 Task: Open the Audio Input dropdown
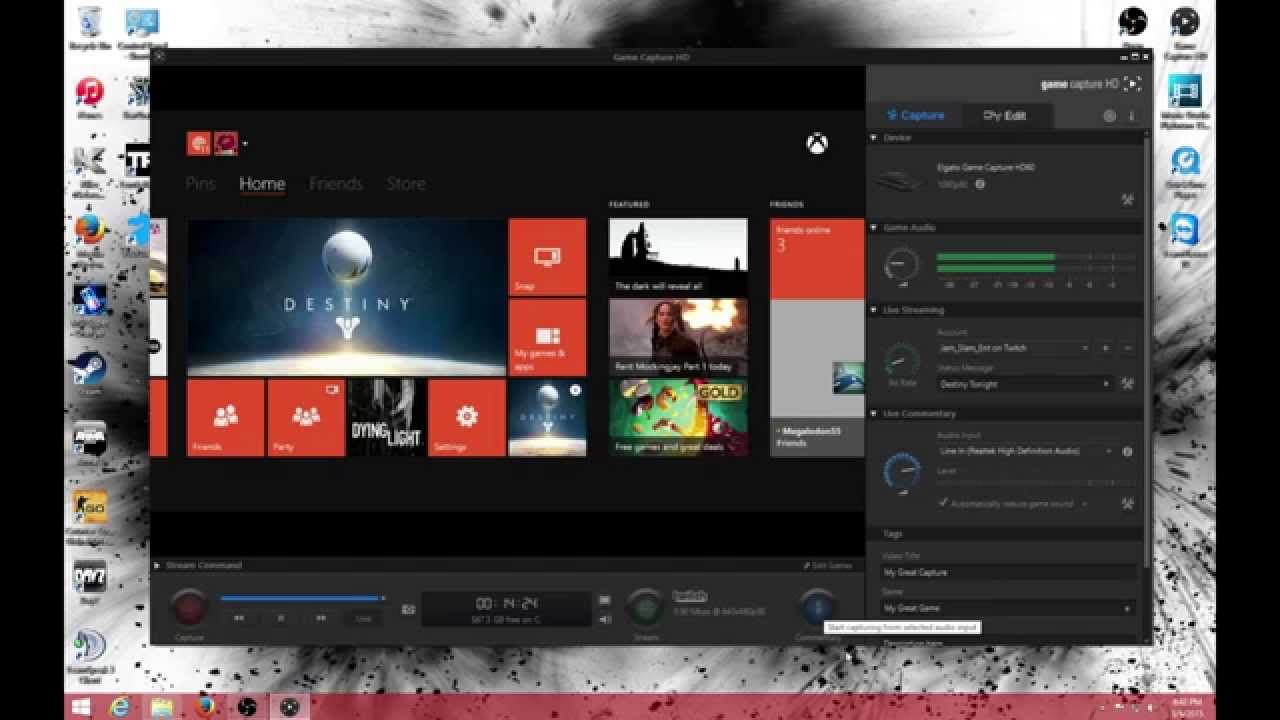pos(1025,451)
